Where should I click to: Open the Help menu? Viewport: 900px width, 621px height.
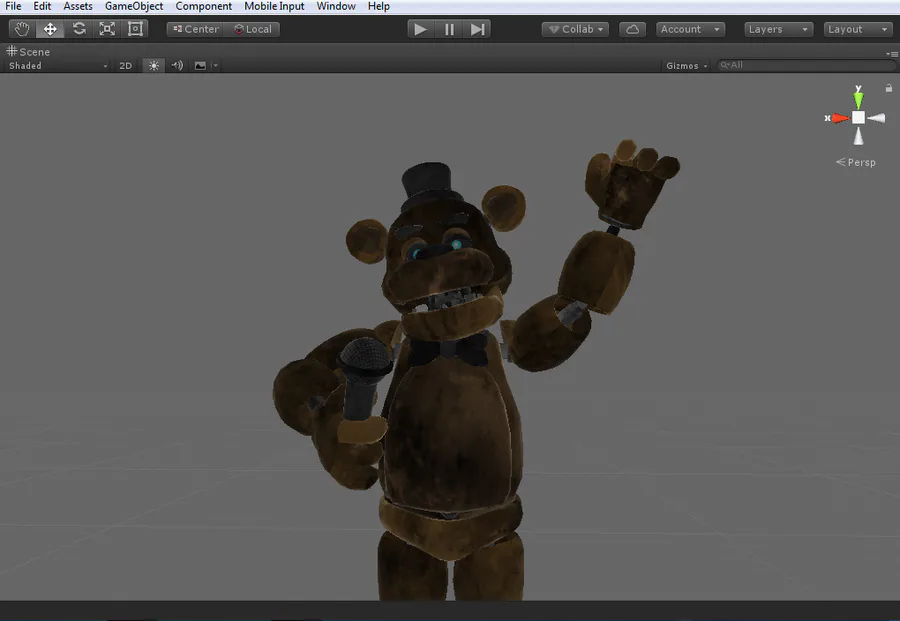379,6
